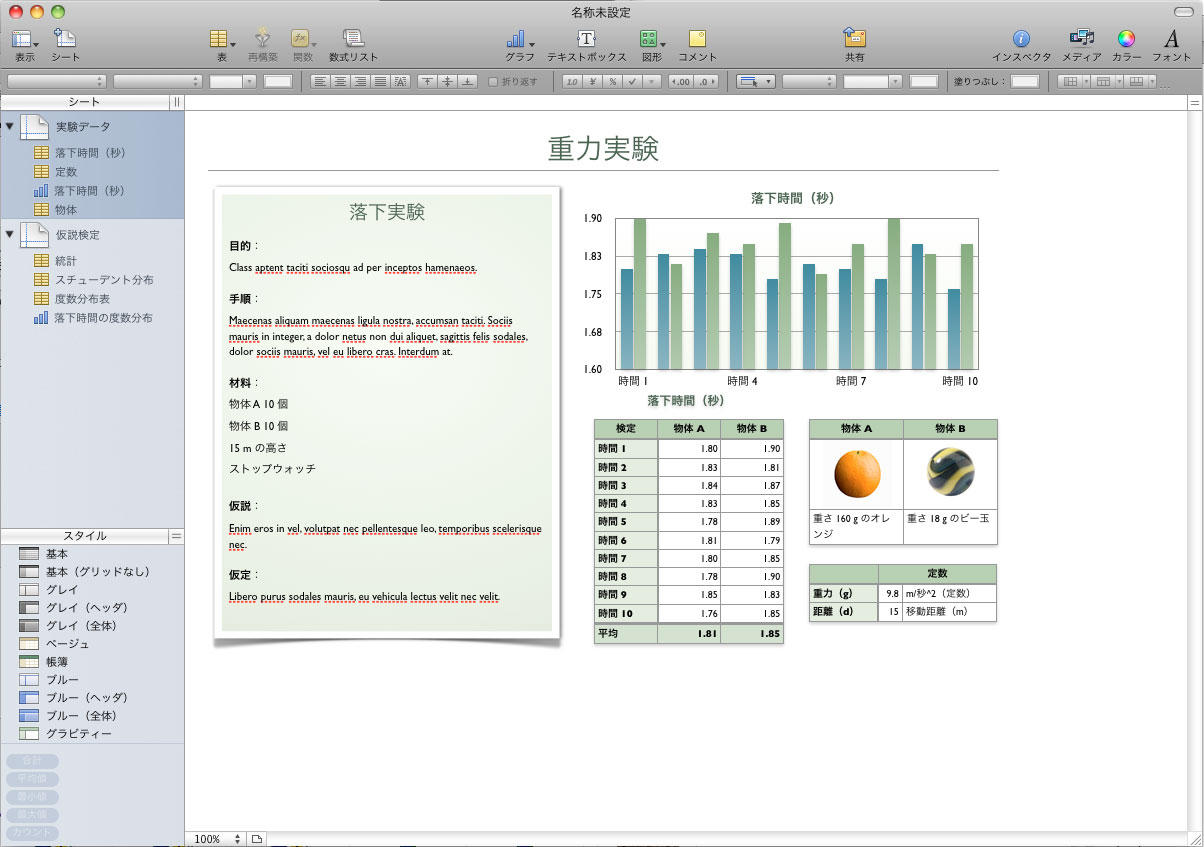Select the 統計 table in sidebar

(66, 261)
